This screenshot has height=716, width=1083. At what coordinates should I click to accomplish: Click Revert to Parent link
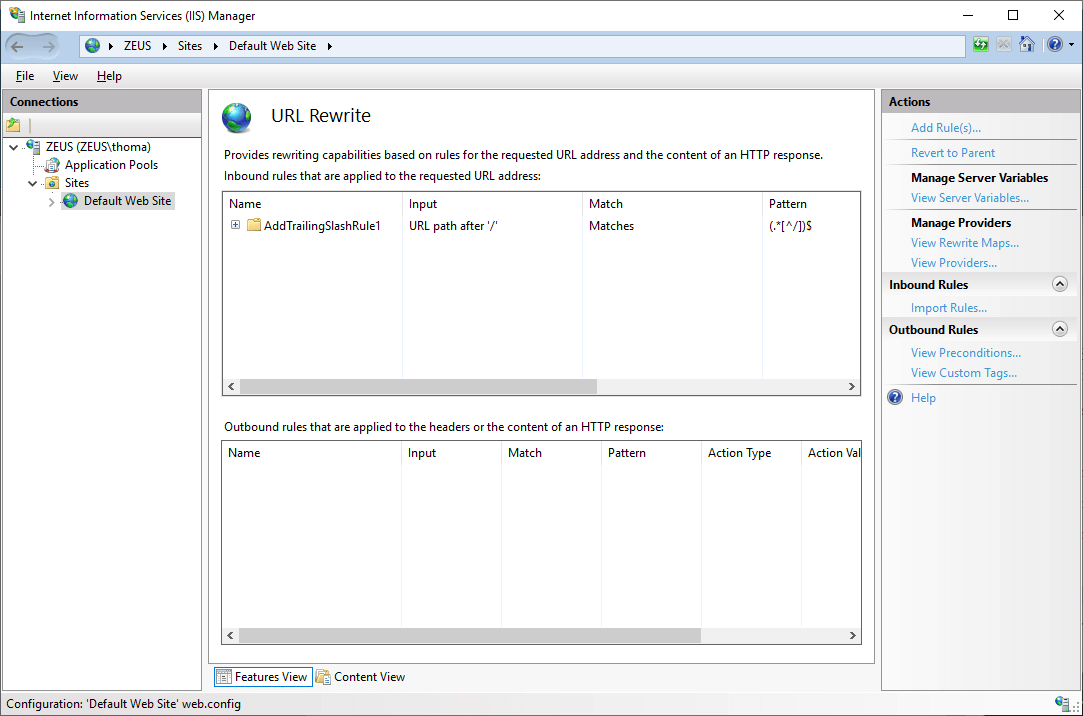coord(952,153)
